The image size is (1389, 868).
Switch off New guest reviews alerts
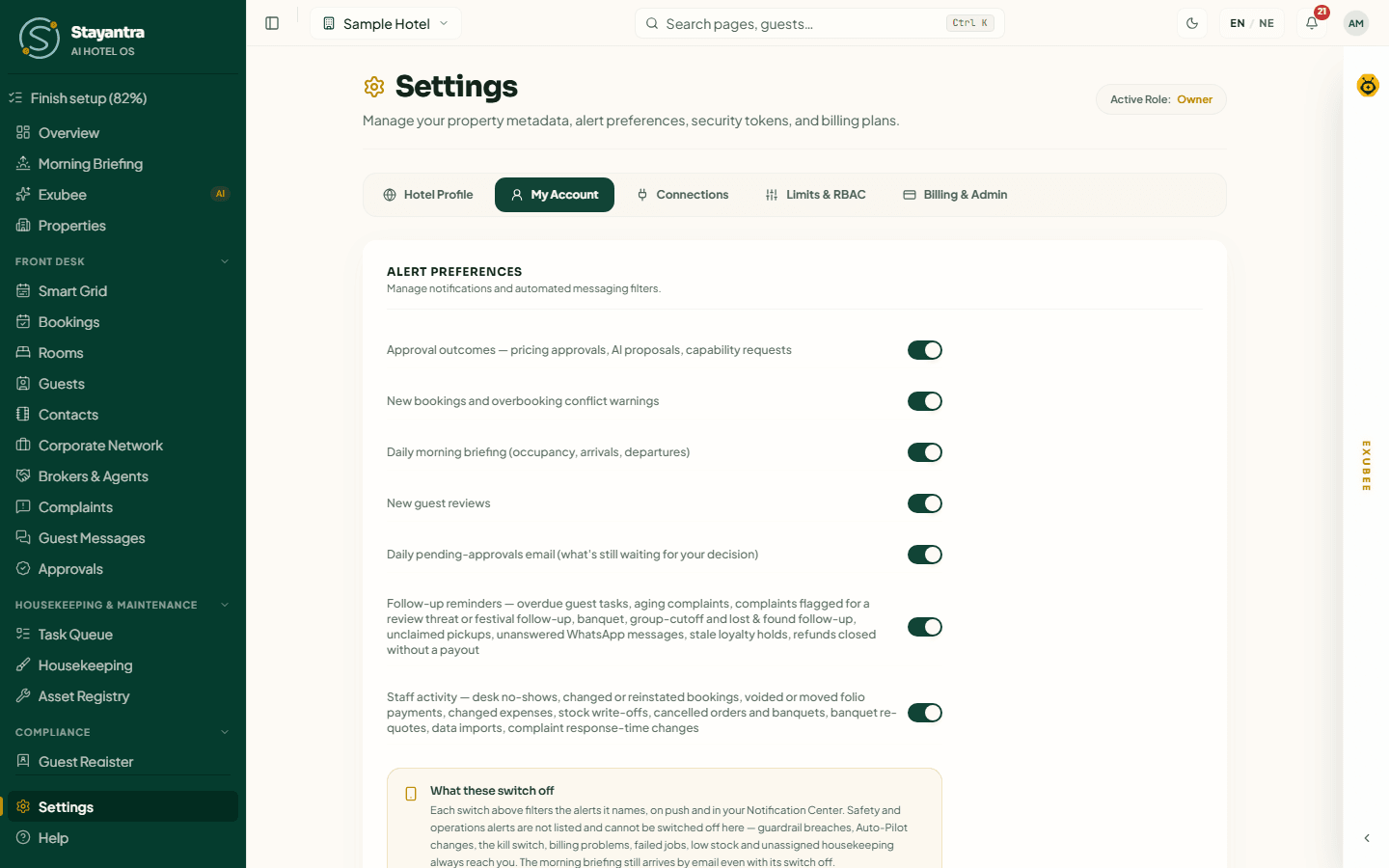click(x=924, y=503)
